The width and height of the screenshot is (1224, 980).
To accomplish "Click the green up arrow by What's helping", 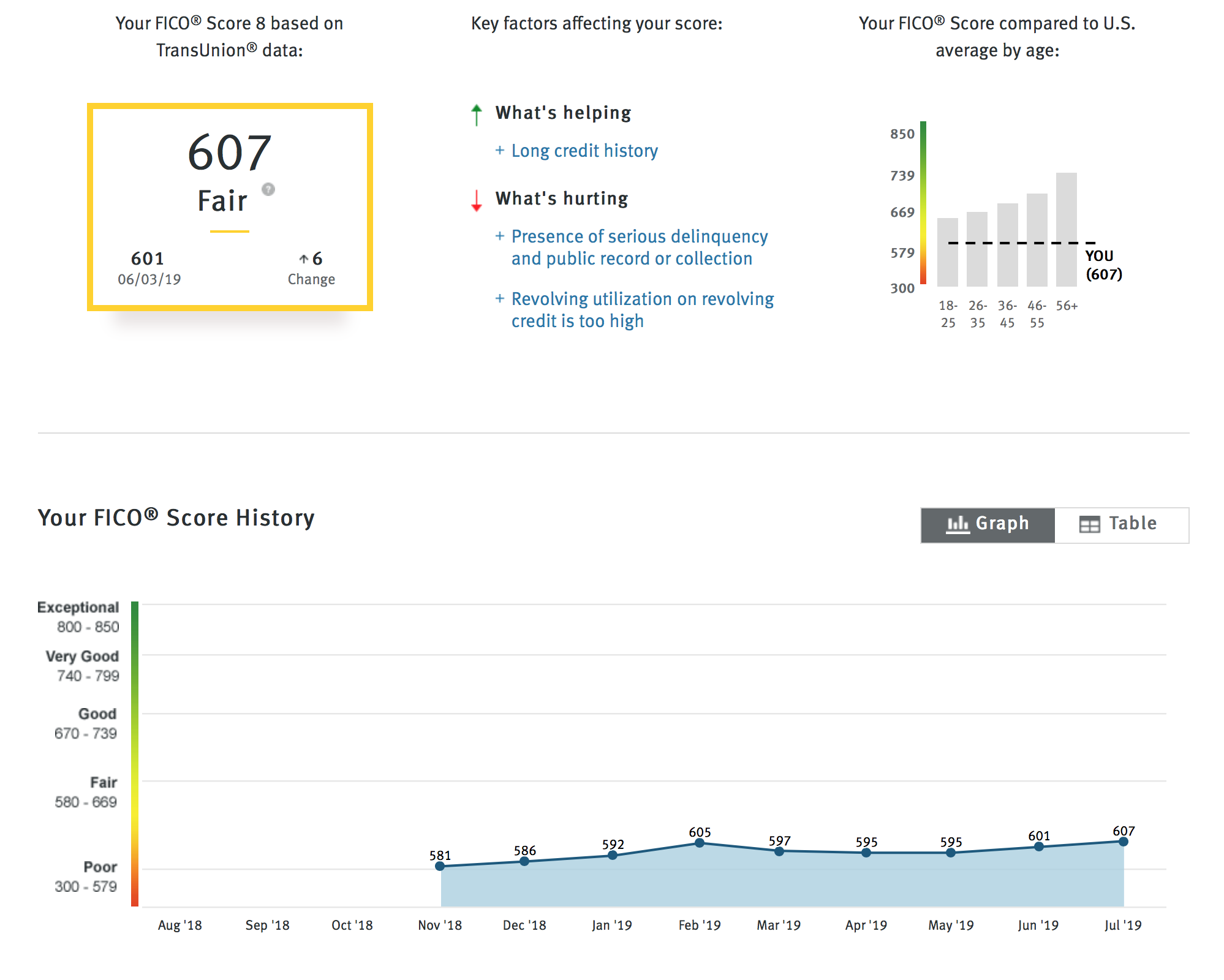I will pos(477,115).
